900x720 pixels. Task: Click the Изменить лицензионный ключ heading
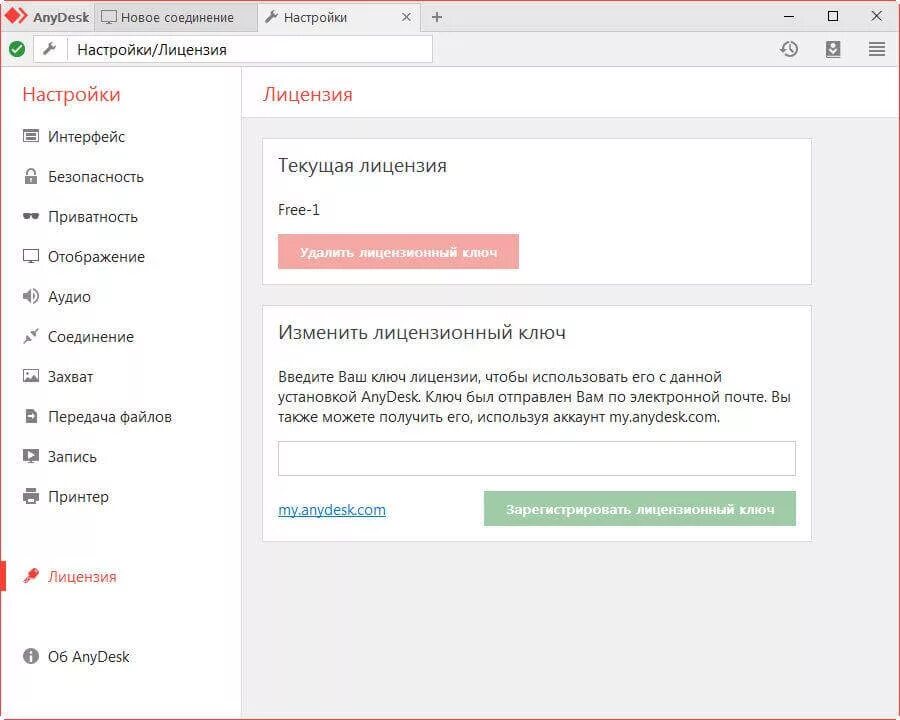pos(422,332)
